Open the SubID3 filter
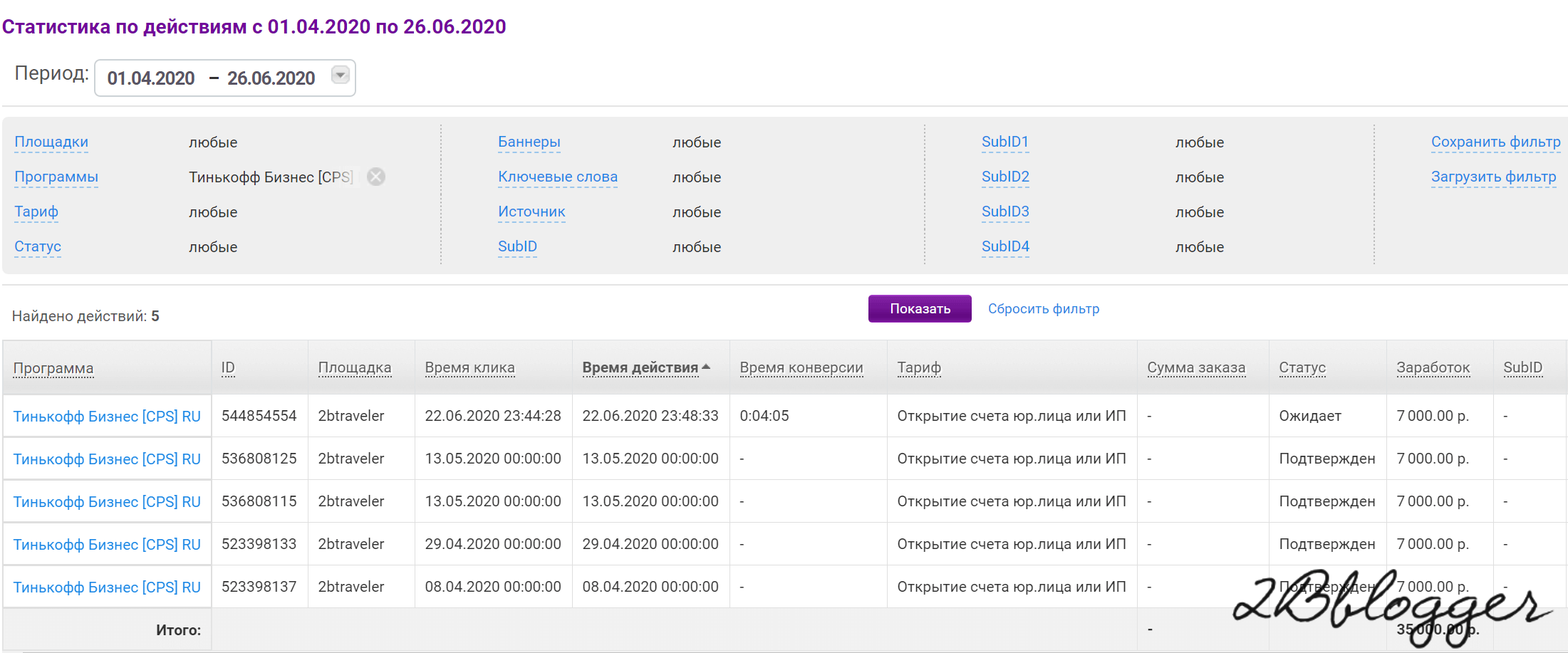The height and width of the screenshot is (653, 1568). [x=1005, y=211]
